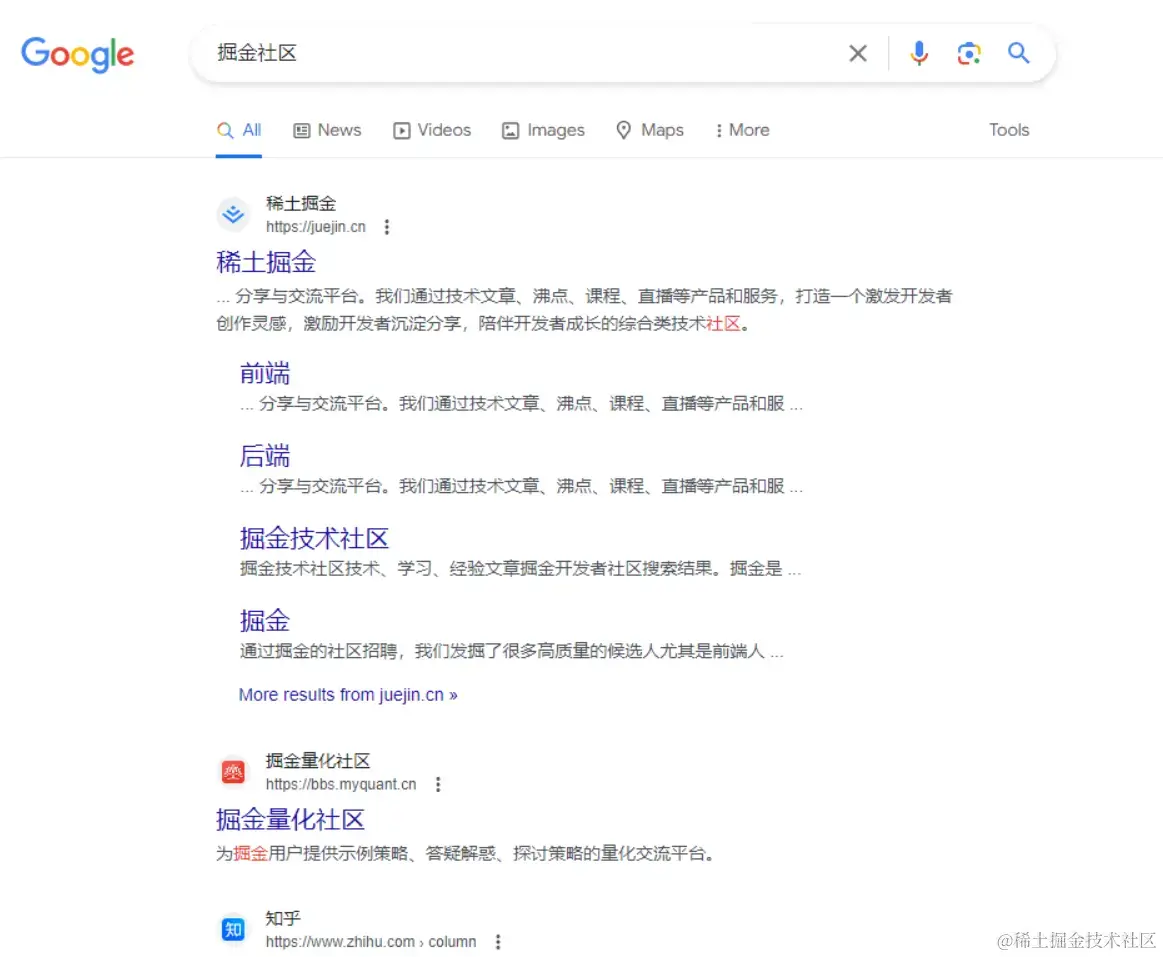Click the 稀土掘金 site favicon
The width and height of the screenshot is (1163, 957).
[233, 214]
